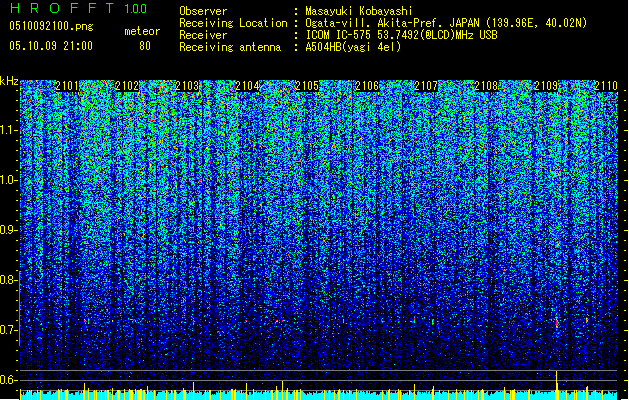Select the Ogata-vill. Akita-Pref. JAPAN location text
Screen dimensions: 629x400
[x=446, y=23]
